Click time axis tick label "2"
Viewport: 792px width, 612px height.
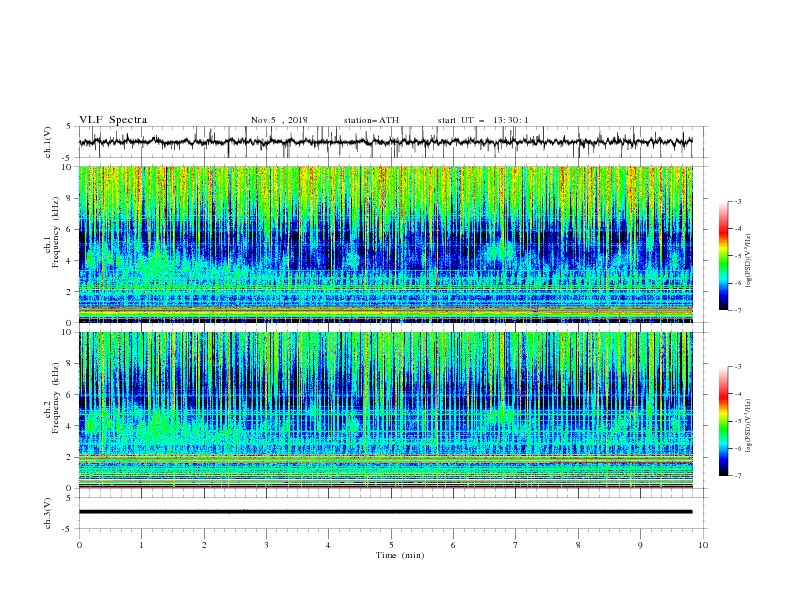coord(204,545)
